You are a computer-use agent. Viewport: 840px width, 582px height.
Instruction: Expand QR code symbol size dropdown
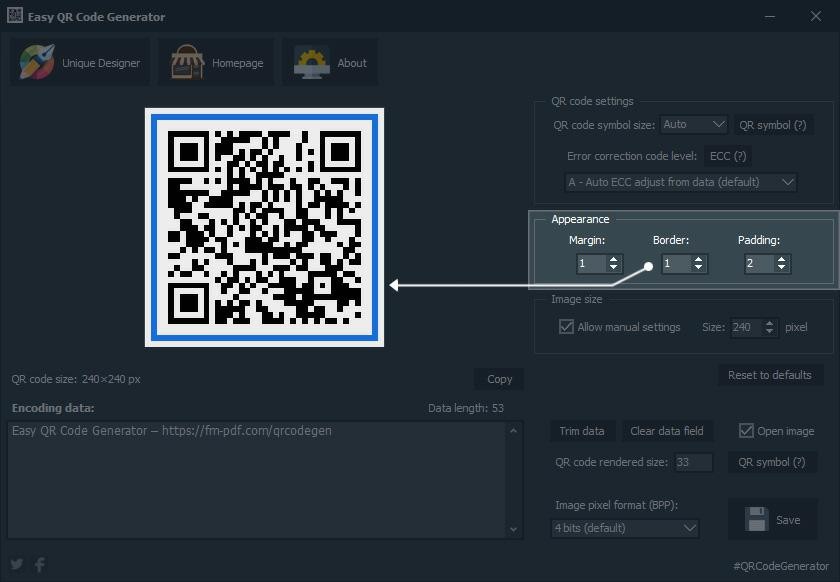[x=693, y=124]
